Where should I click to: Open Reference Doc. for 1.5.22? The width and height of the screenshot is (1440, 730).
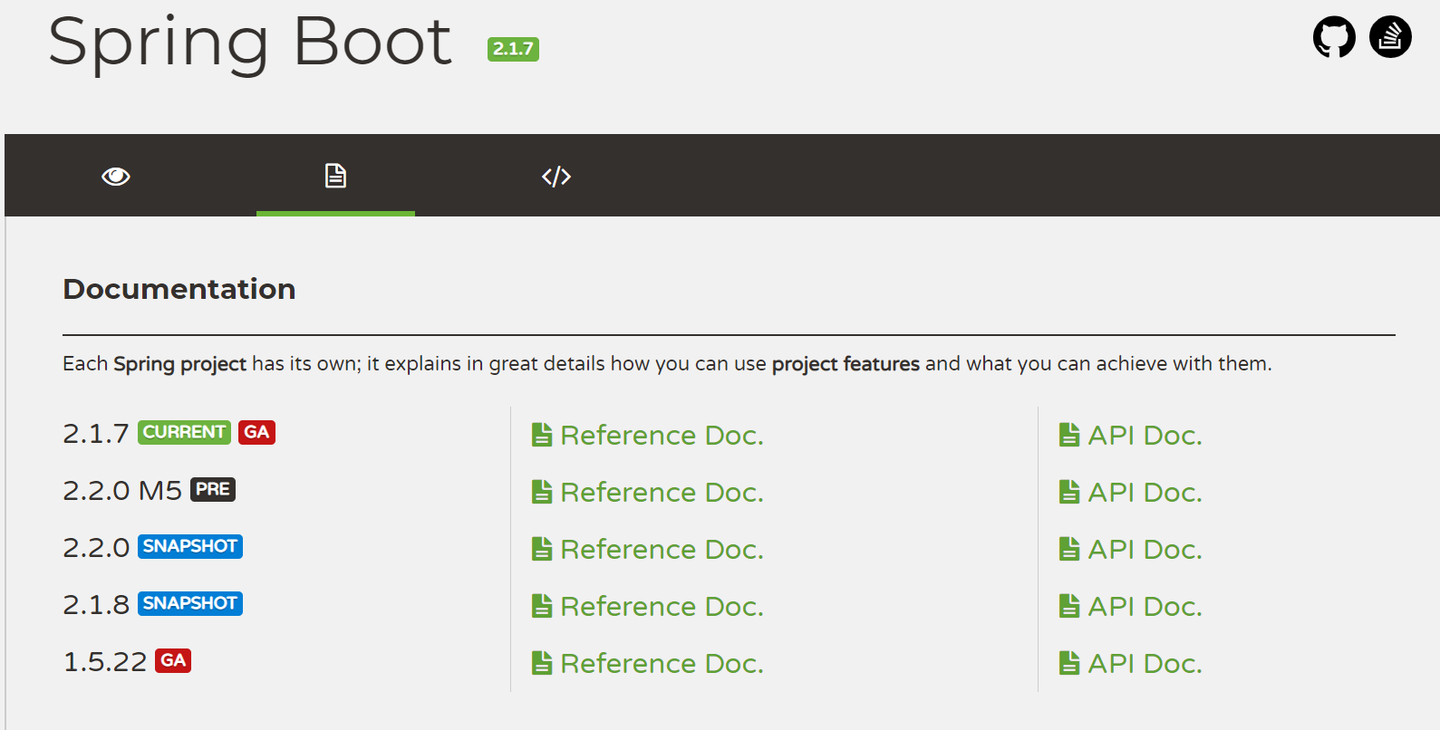coord(661,663)
